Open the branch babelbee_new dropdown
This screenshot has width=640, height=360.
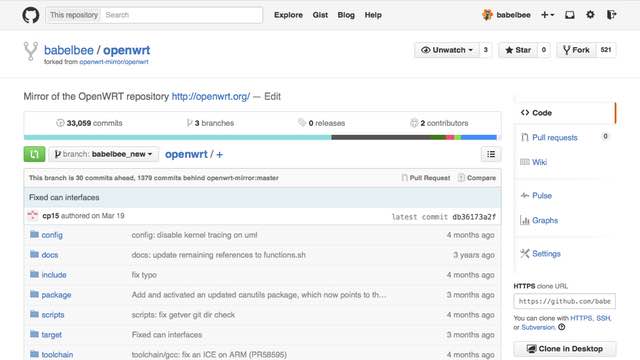pyautogui.click(x=104, y=154)
